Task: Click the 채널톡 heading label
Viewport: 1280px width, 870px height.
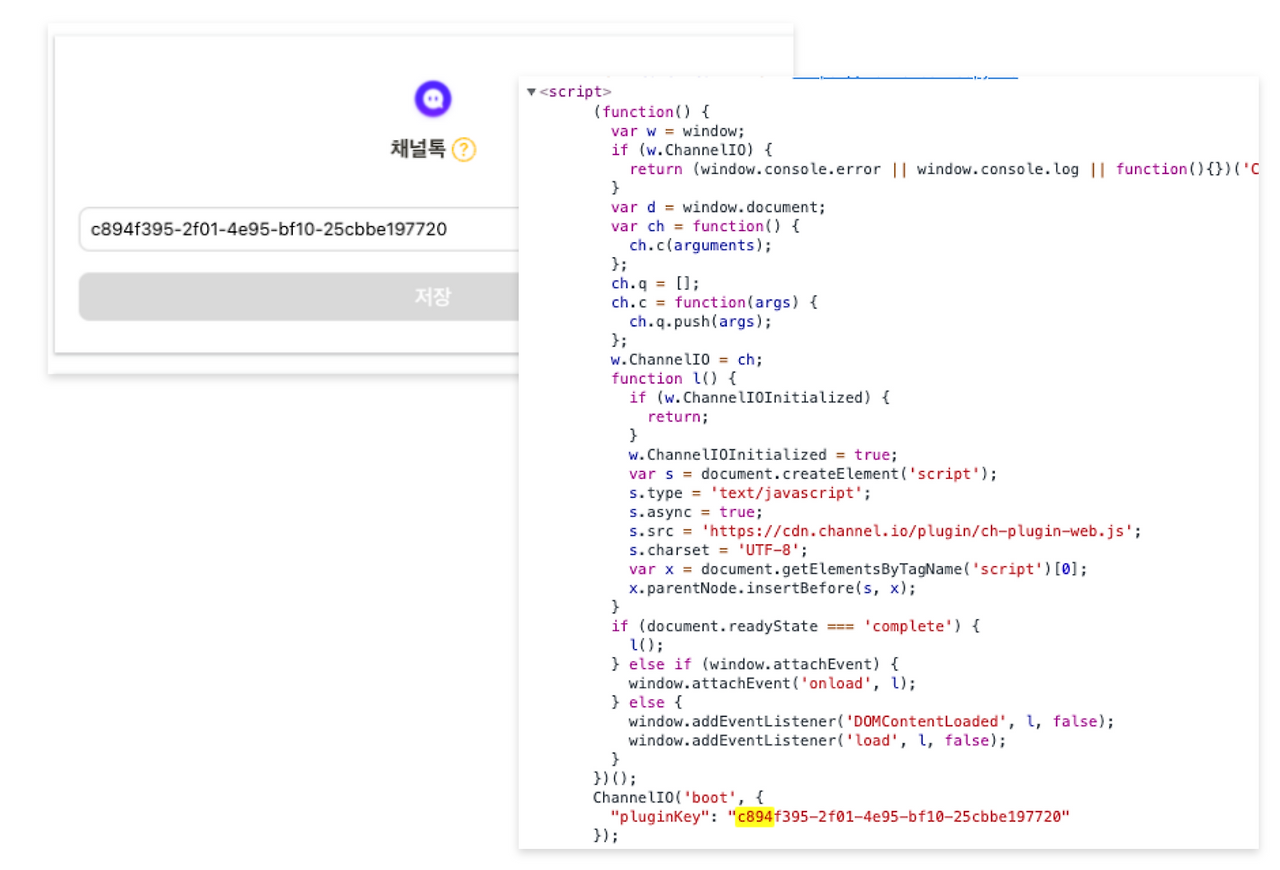Action: 418,150
